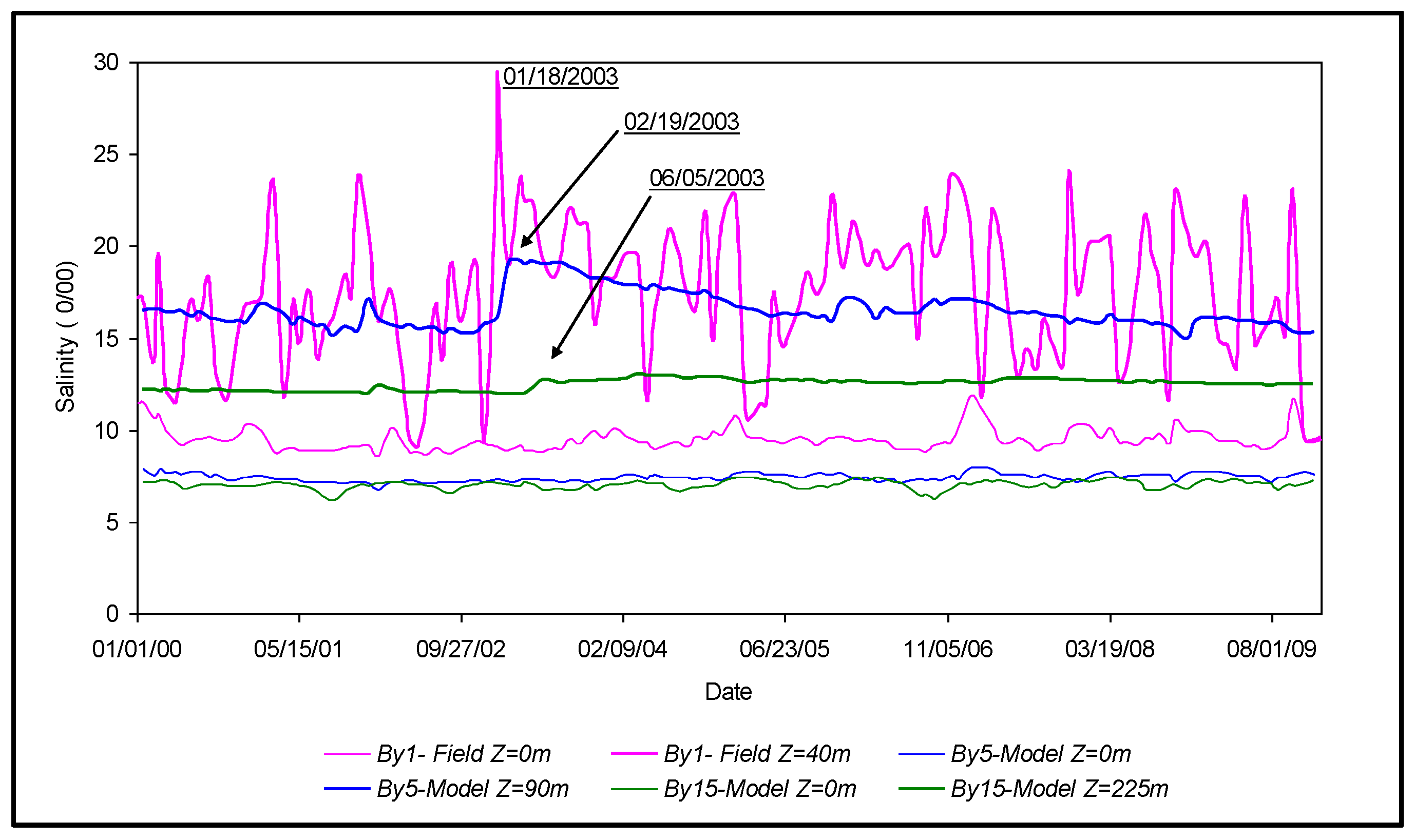Viewport: 1414px width, 840px height.
Task: Select the By1- Field Z=0m legend entry
Action: 463,754
